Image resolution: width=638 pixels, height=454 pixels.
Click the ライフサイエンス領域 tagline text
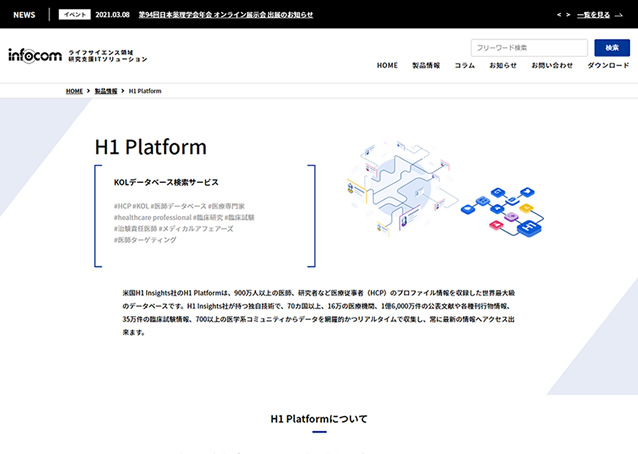click(x=101, y=52)
